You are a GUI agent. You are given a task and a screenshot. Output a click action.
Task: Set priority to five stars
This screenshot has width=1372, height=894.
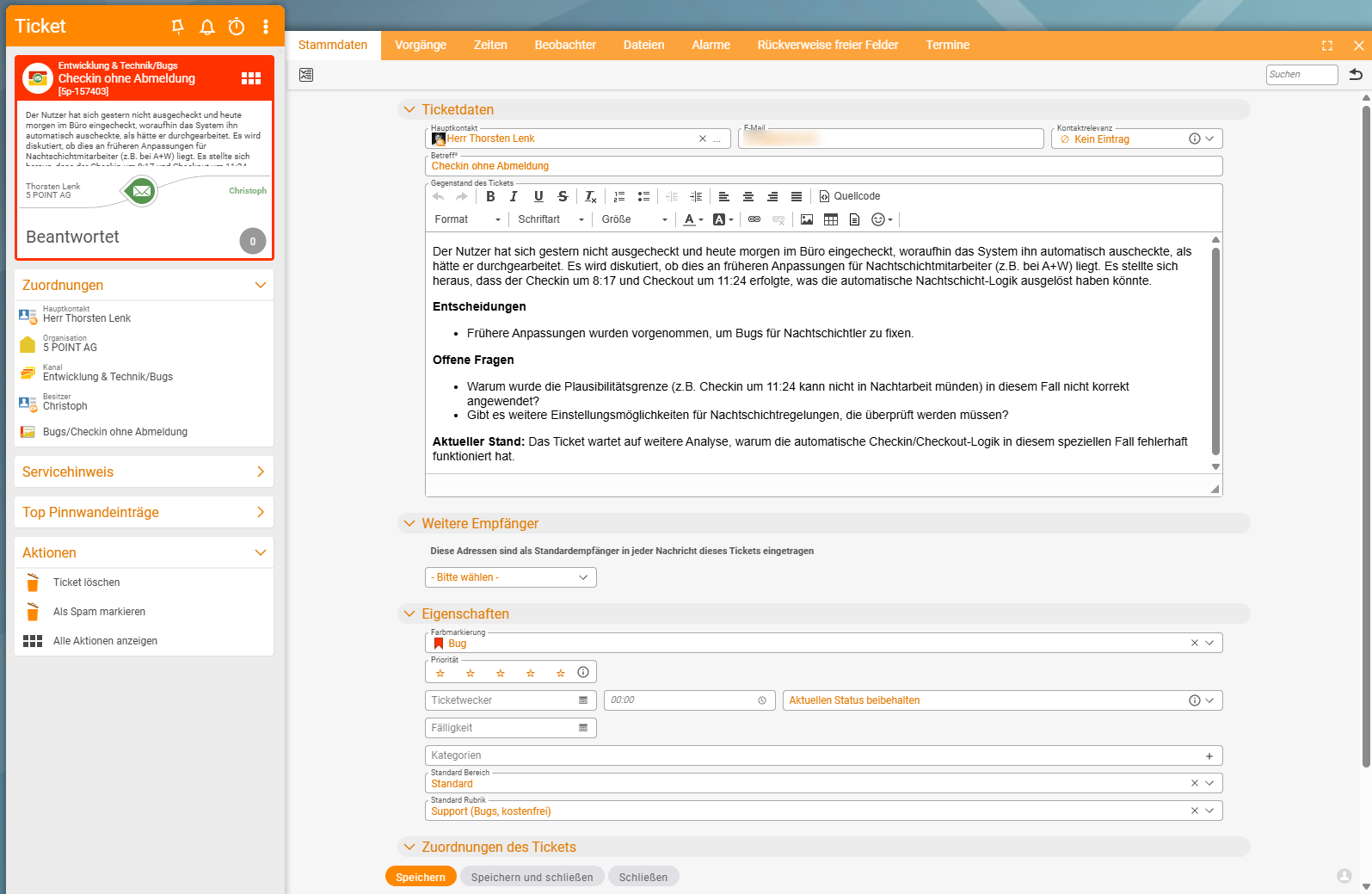click(560, 673)
